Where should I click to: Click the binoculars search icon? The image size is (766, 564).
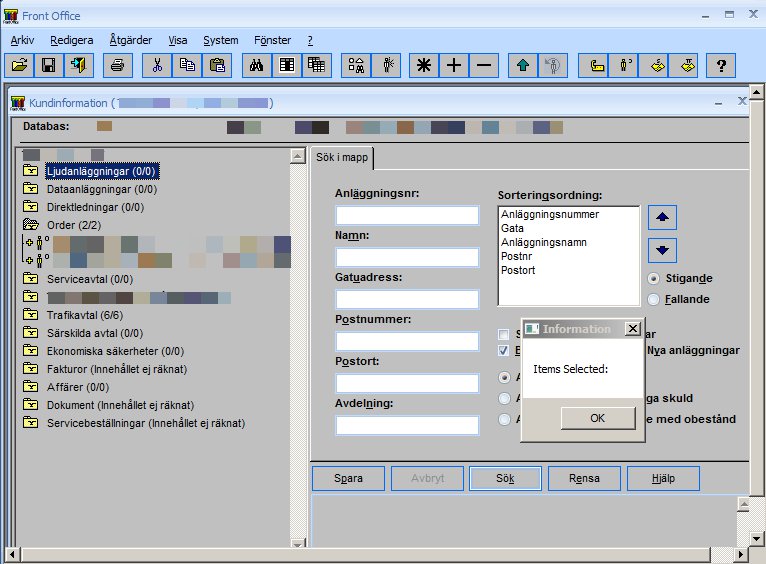click(x=257, y=66)
